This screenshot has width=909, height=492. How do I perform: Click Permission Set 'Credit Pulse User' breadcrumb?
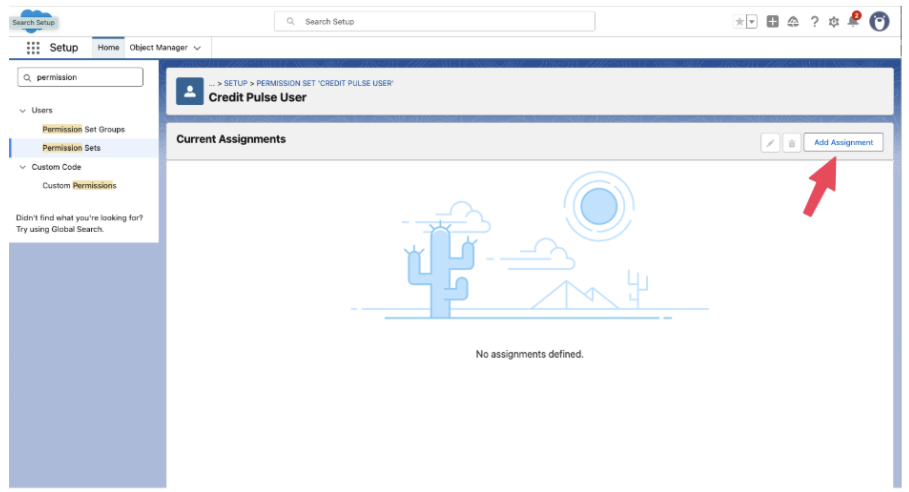325,83
